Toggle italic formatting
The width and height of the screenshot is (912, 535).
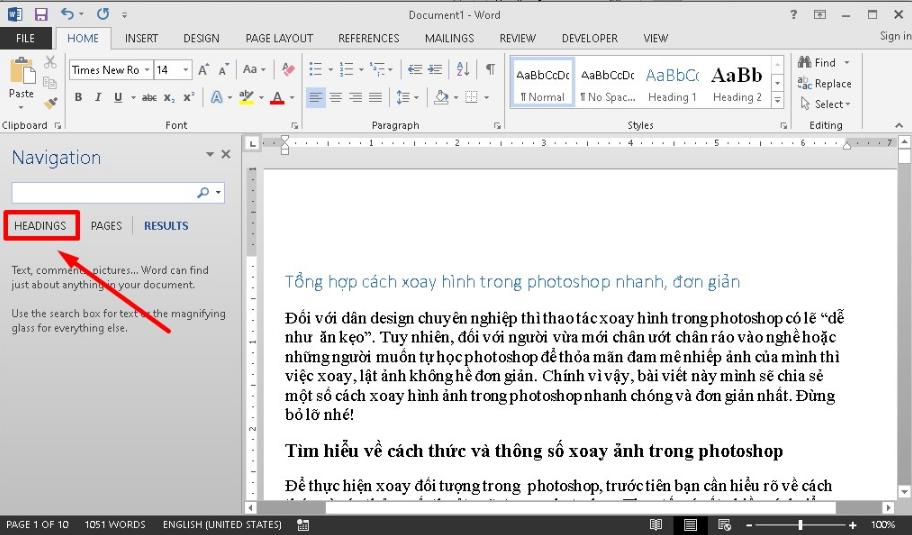(97, 97)
